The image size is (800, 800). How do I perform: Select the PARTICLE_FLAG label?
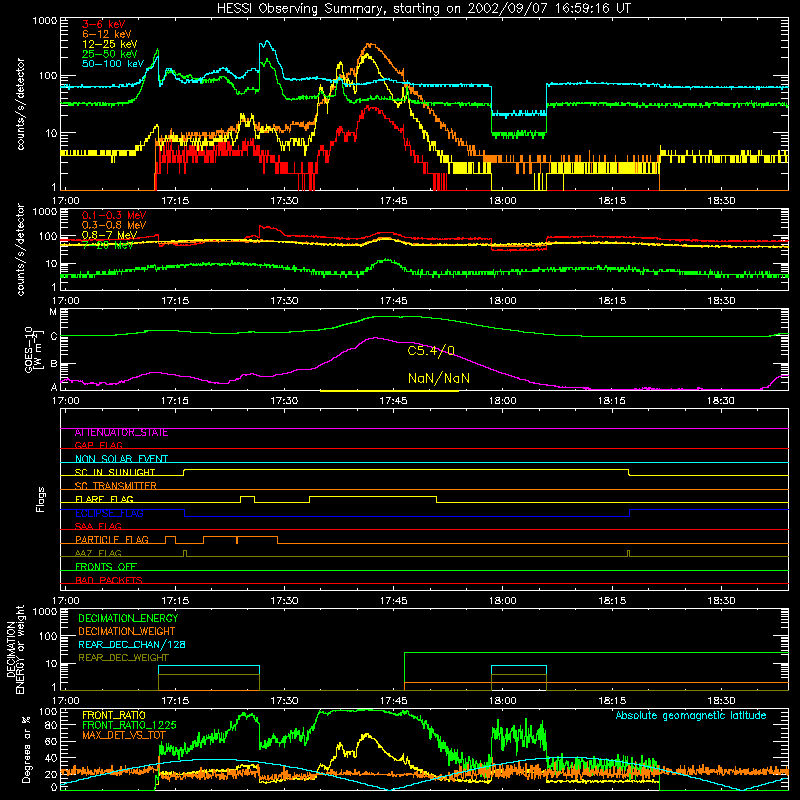click(x=112, y=540)
